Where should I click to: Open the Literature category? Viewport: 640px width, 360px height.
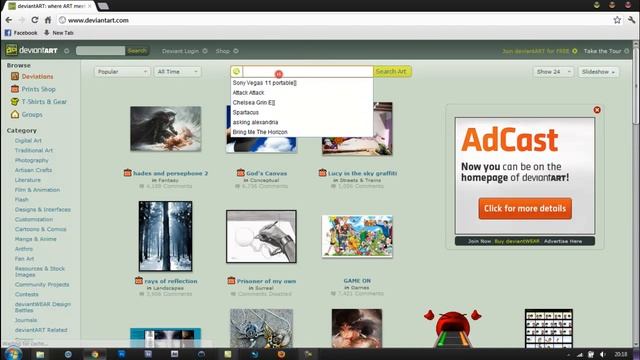coord(28,180)
